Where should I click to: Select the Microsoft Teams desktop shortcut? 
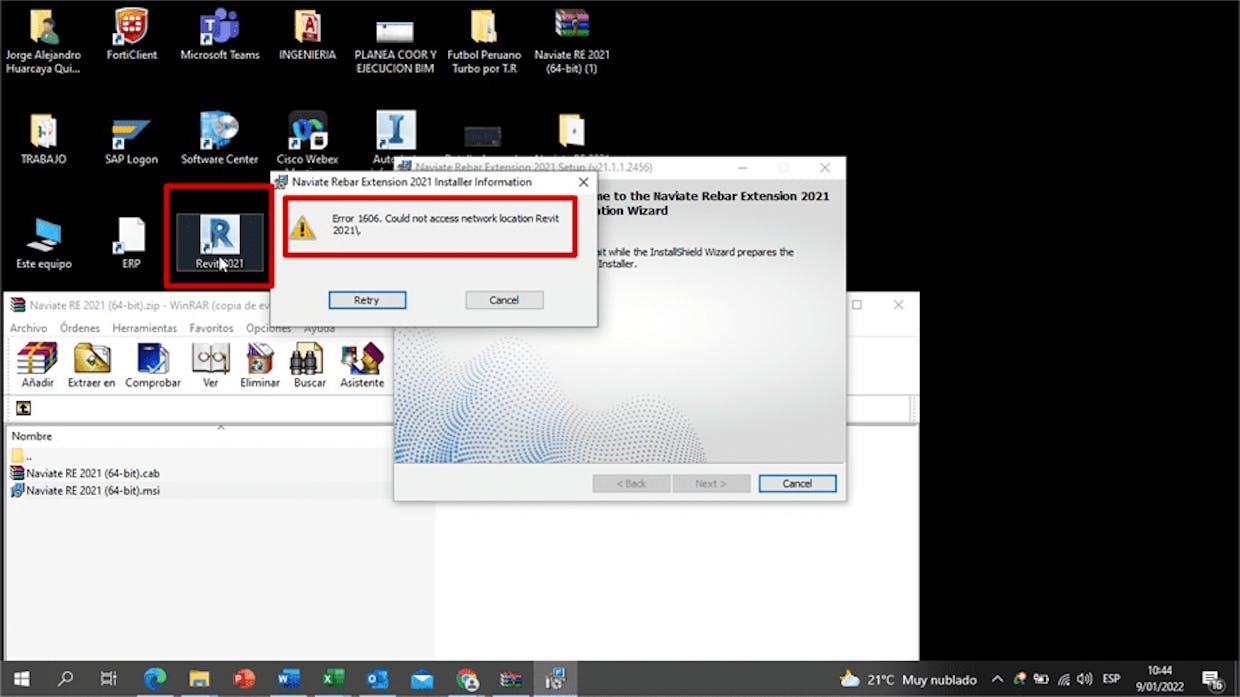[220, 36]
